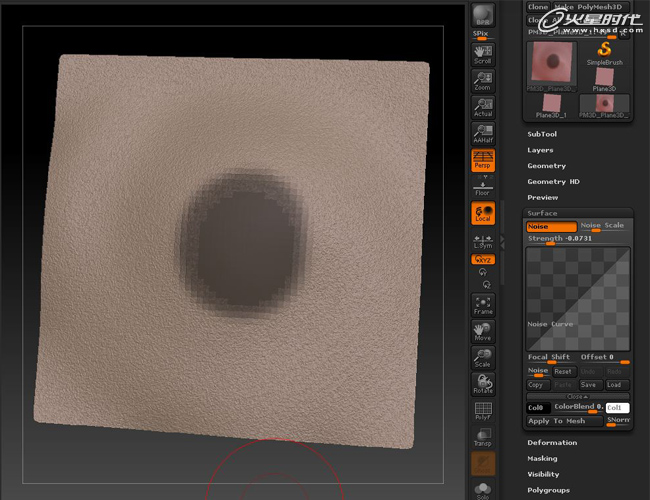The width and height of the screenshot is (650, 500).
Task: Click the Focal Shift slider
Action: 551,359
